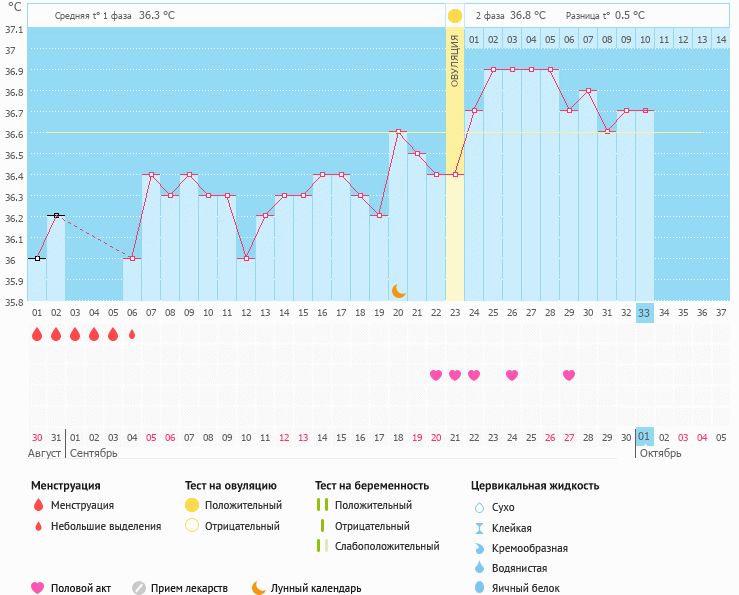Viewport: 739px width, 595px height.
Task: Click the small spotting drop on day 06
Action: (132, 334)
